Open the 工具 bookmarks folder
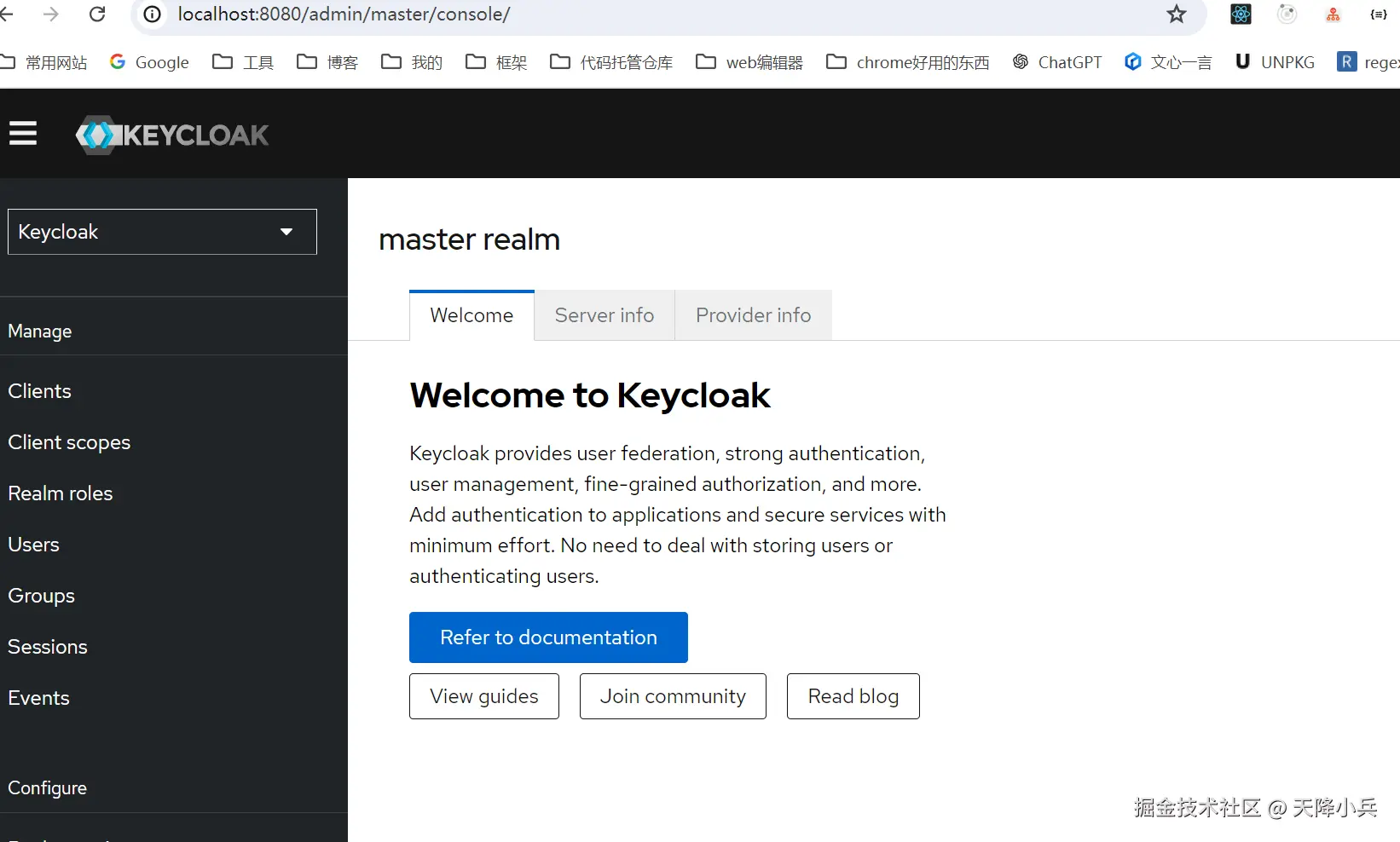Viewport: 1400px width, 842px height. tap(243, 62)
